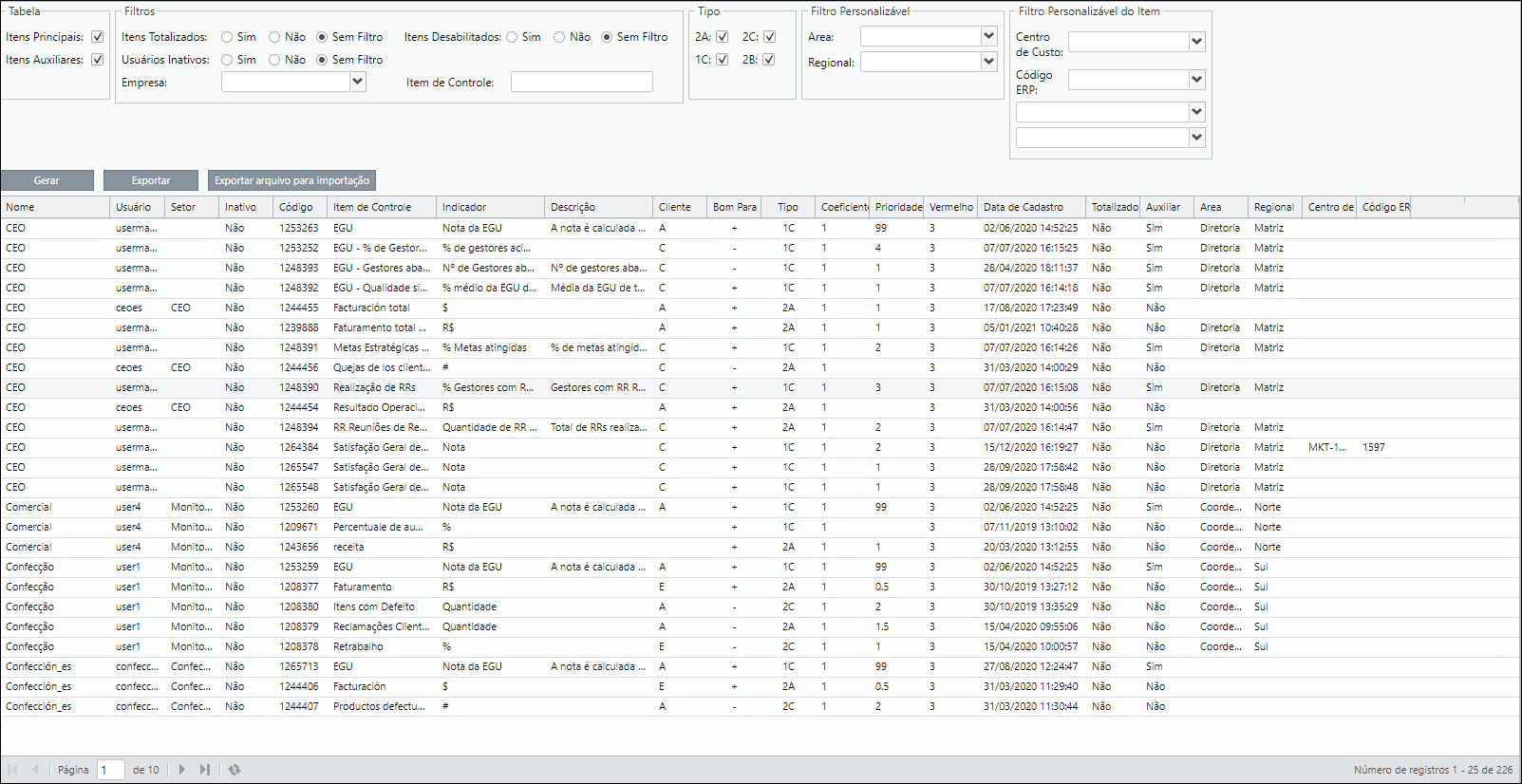Open the last unlabeled item filter dropdown
Screen dimensions: 1522x784
pyautogui.click(x=1196, y=138)
